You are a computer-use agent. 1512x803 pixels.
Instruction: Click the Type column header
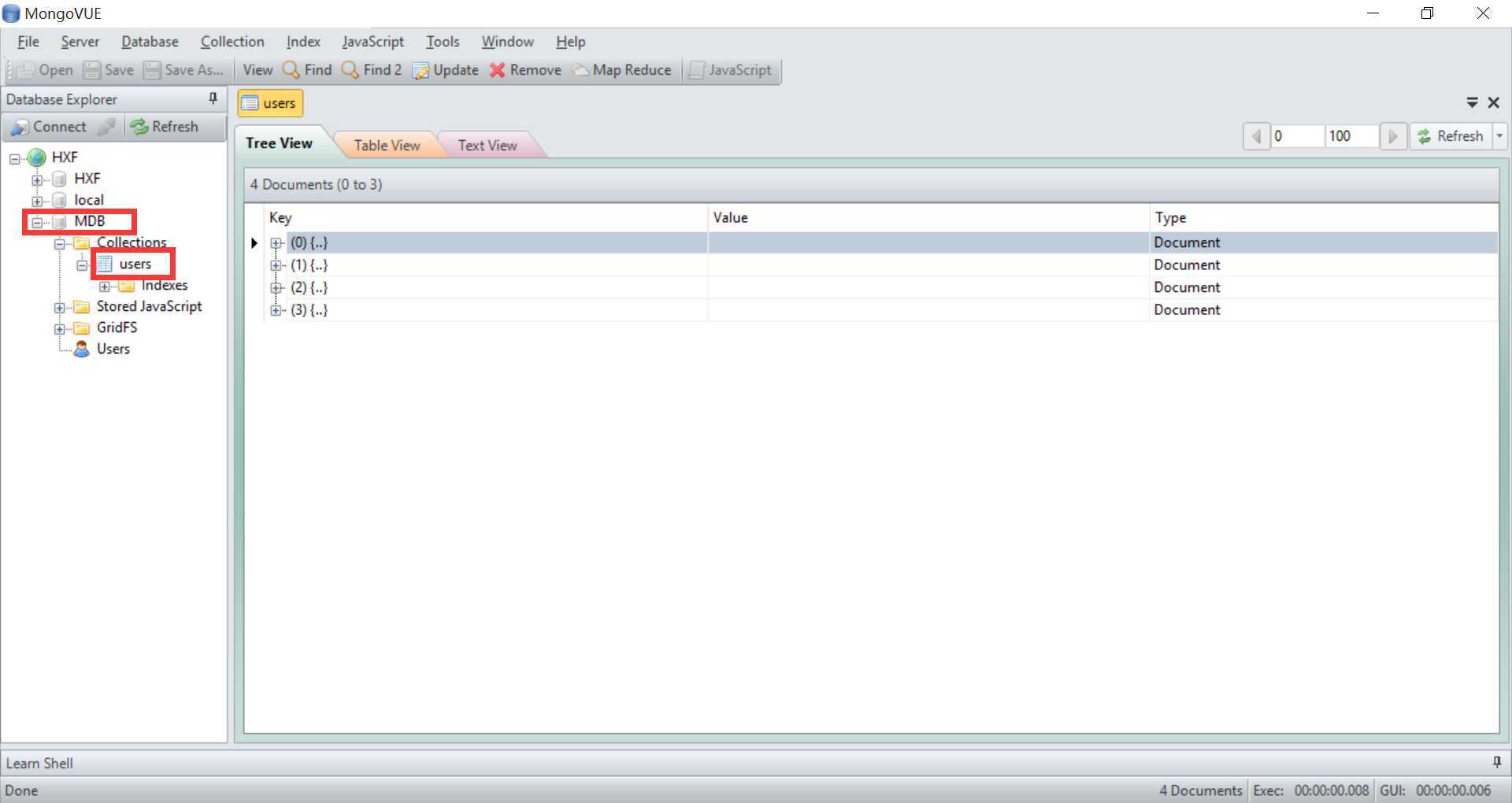(1324, 218)
